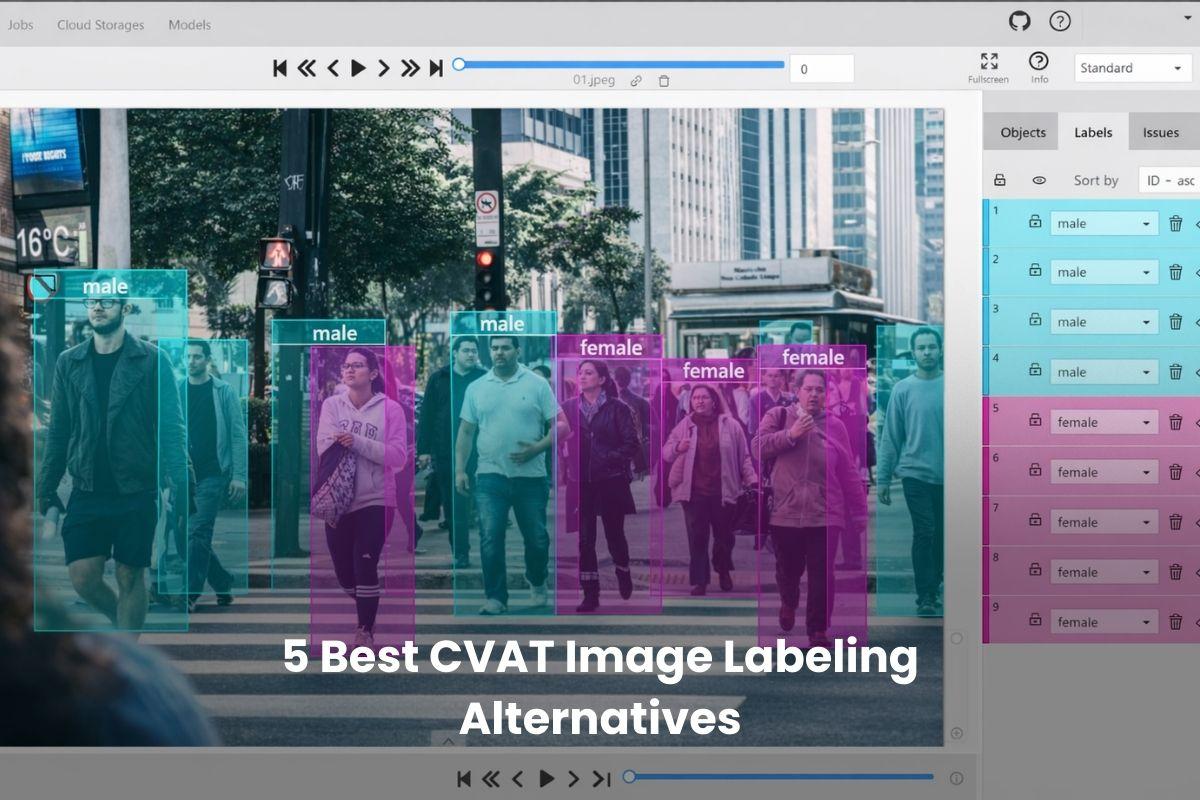
Task: Switch to the Issues tab
Action: point(1160,132)
